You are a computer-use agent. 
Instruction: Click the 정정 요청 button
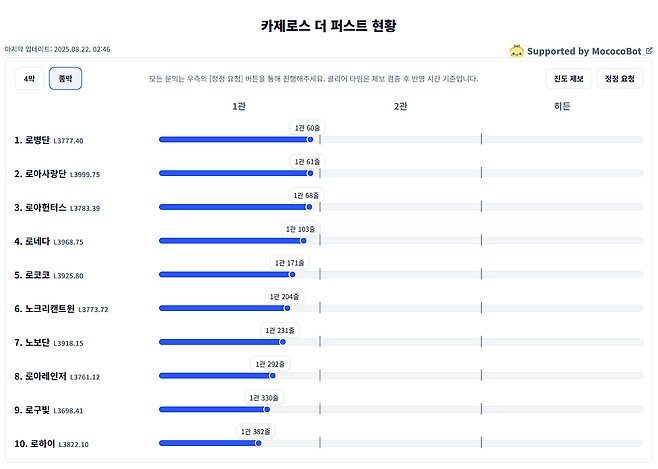(619, 78)
